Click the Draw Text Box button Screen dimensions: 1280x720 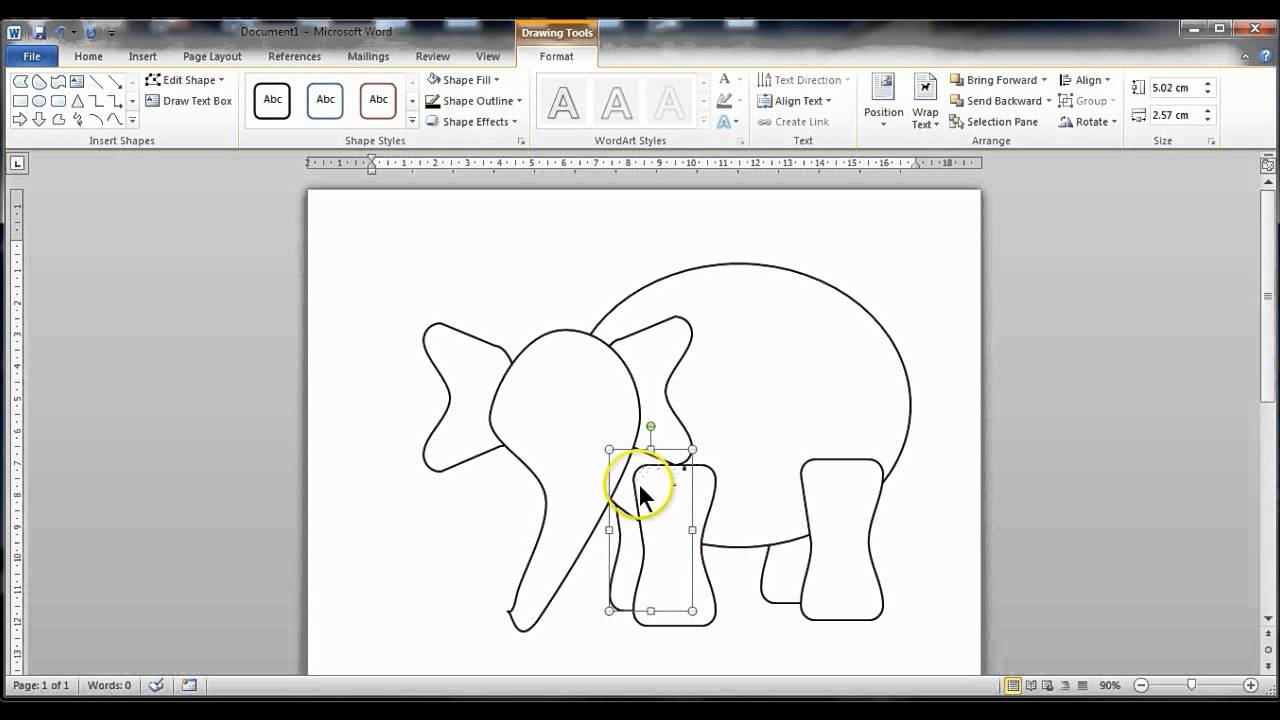[188, 101]
